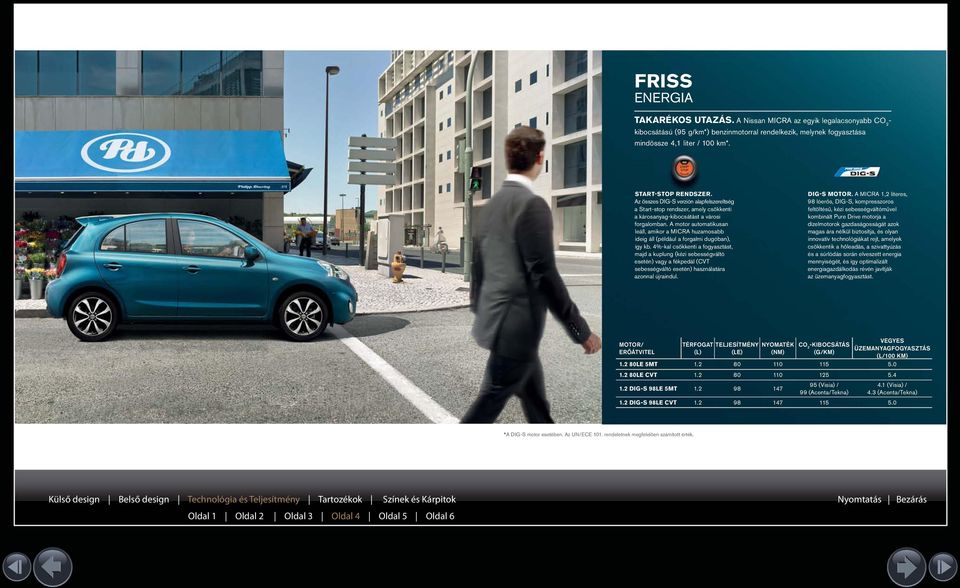Click the next page right arrow button
This screenshot has height=588, width=960.
coord(906,567)
